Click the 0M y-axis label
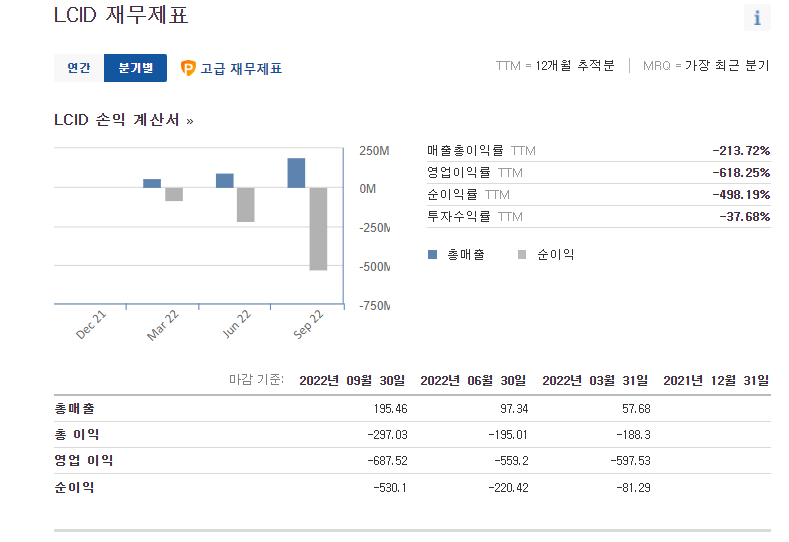Viewport: 789px width, 542px height. (367, 189)
